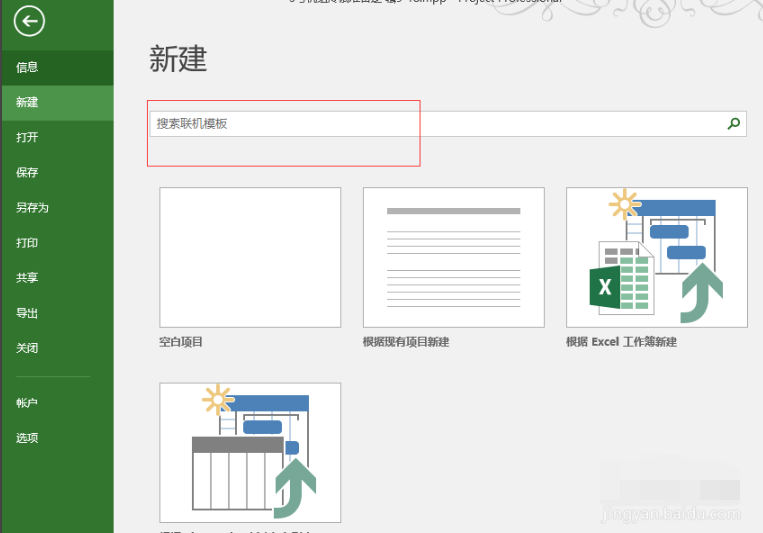Click 保存 to save the project
This screenshot has width=763, height=533.
click(27, 172)
